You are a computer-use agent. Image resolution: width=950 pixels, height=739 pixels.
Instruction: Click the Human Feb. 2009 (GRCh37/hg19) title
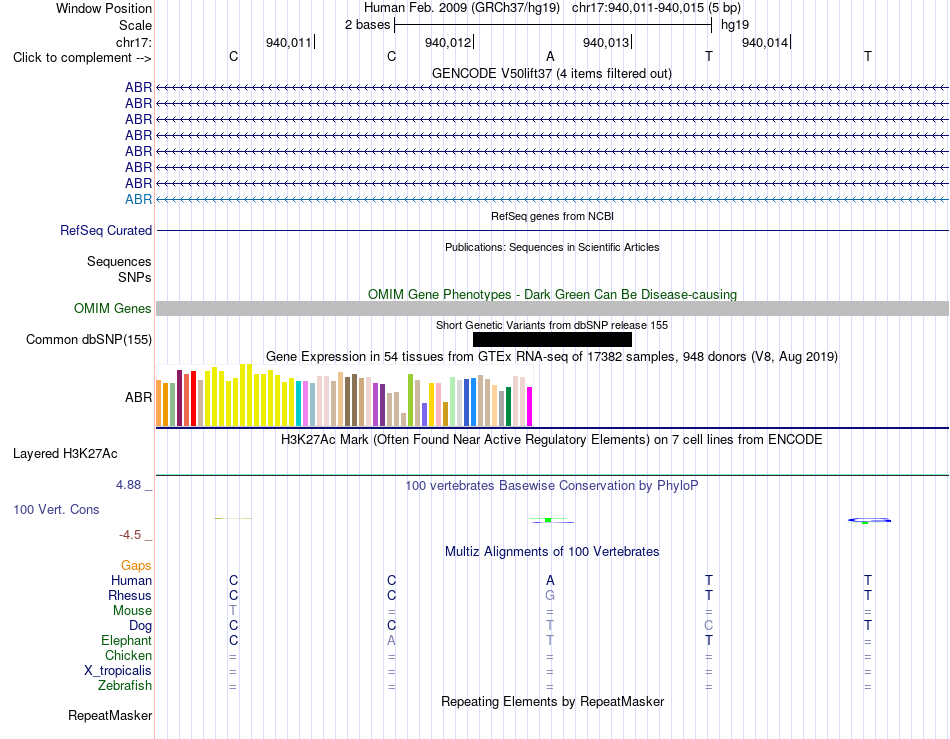point(463,8)
